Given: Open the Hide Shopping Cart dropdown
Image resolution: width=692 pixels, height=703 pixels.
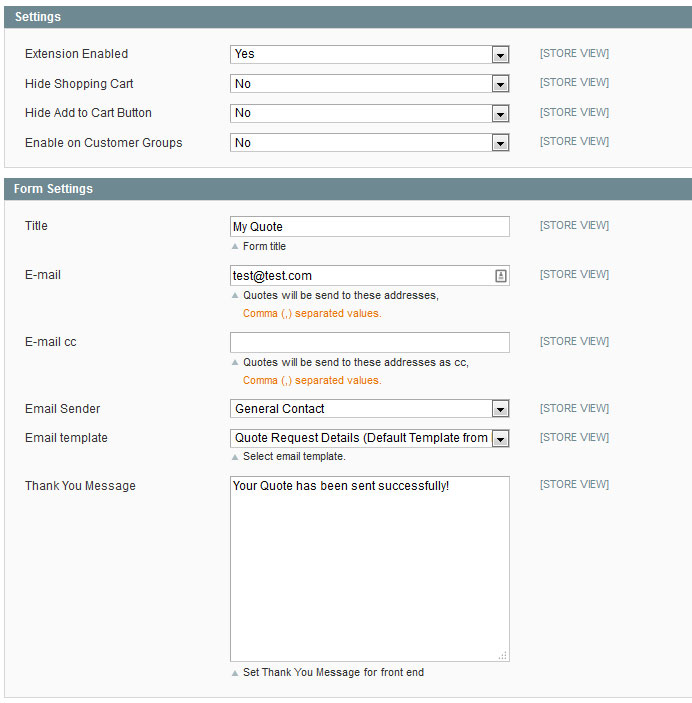Looking at the screenshot, I should click(370, 84).
